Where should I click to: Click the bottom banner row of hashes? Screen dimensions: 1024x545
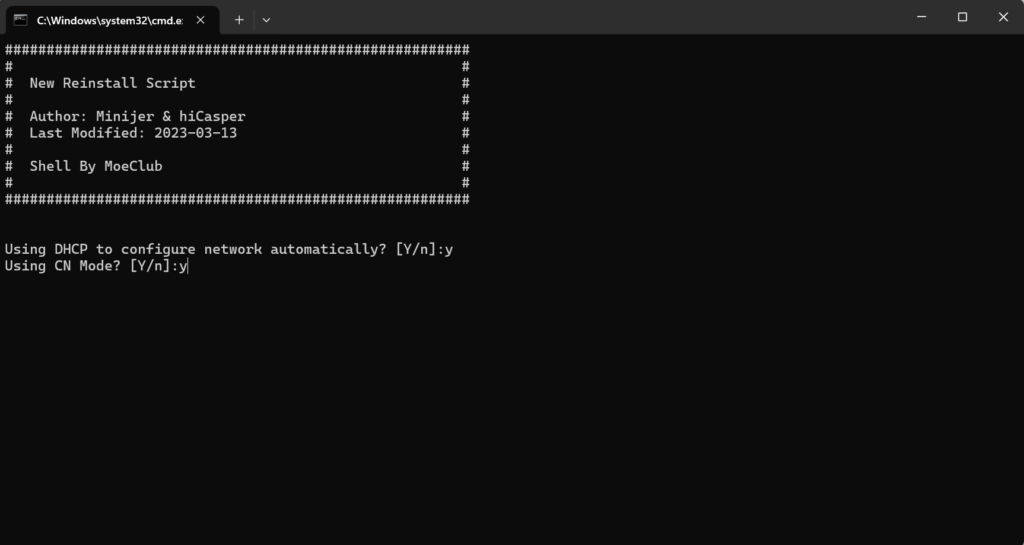237,199
